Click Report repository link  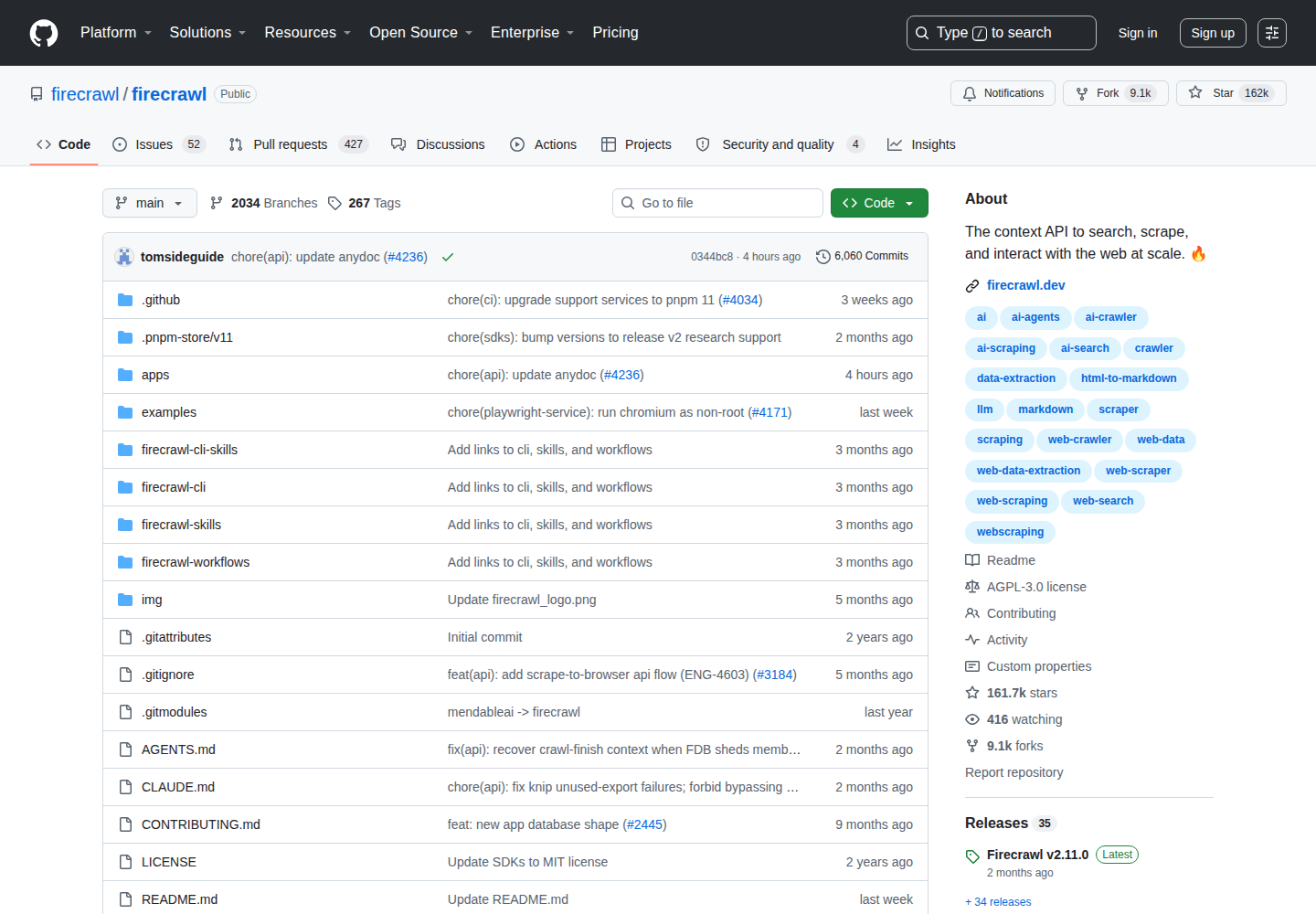coord(1014,772)
